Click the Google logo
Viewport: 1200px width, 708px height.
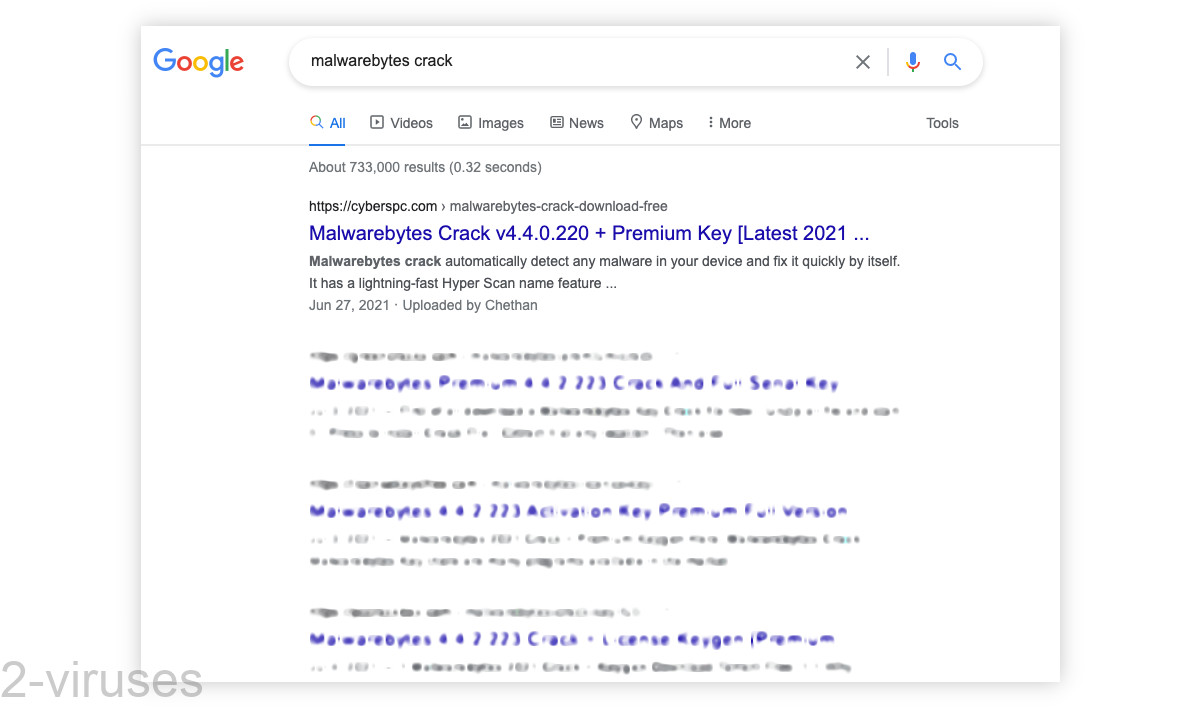[198, 62]
